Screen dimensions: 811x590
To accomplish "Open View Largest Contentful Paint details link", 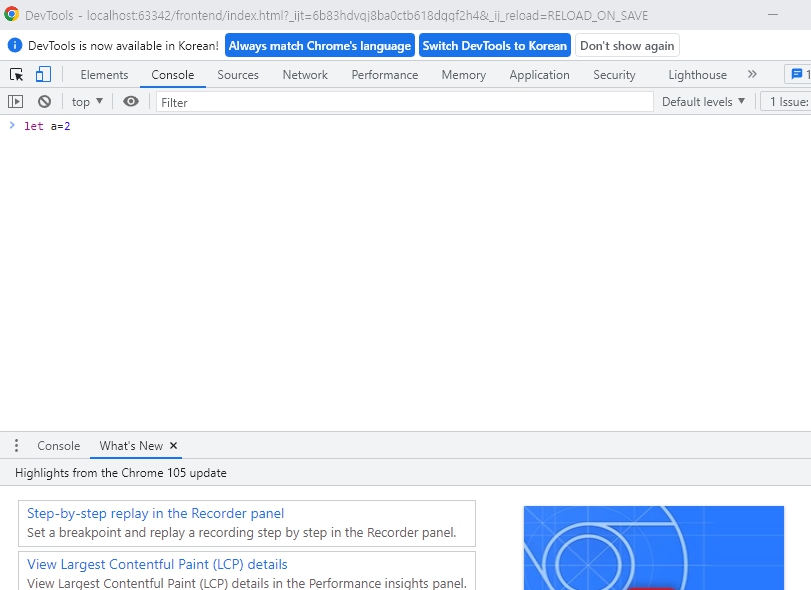I will [157, 564].
